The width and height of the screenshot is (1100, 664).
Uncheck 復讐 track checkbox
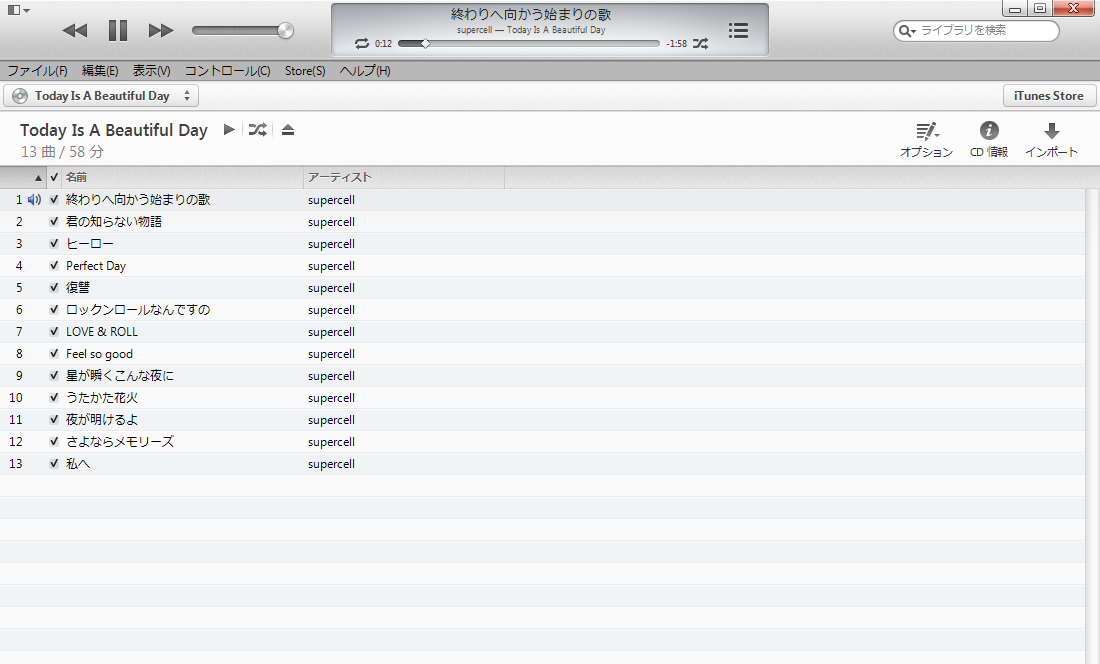pos(54,287)
